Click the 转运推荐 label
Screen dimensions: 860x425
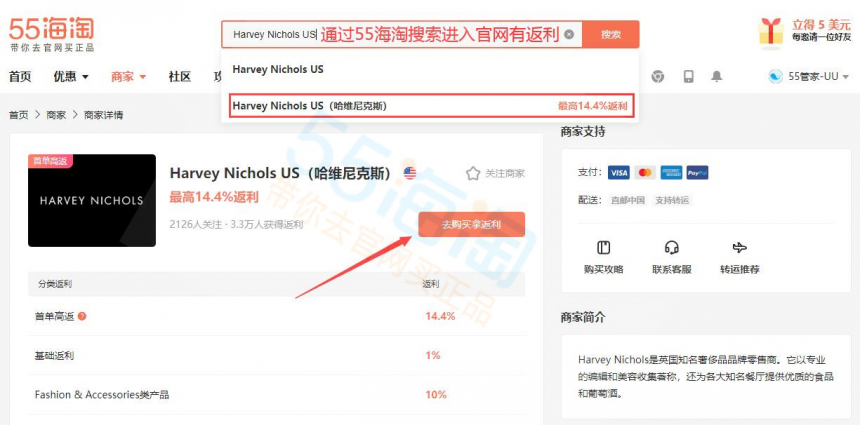[x=739, y=269]
